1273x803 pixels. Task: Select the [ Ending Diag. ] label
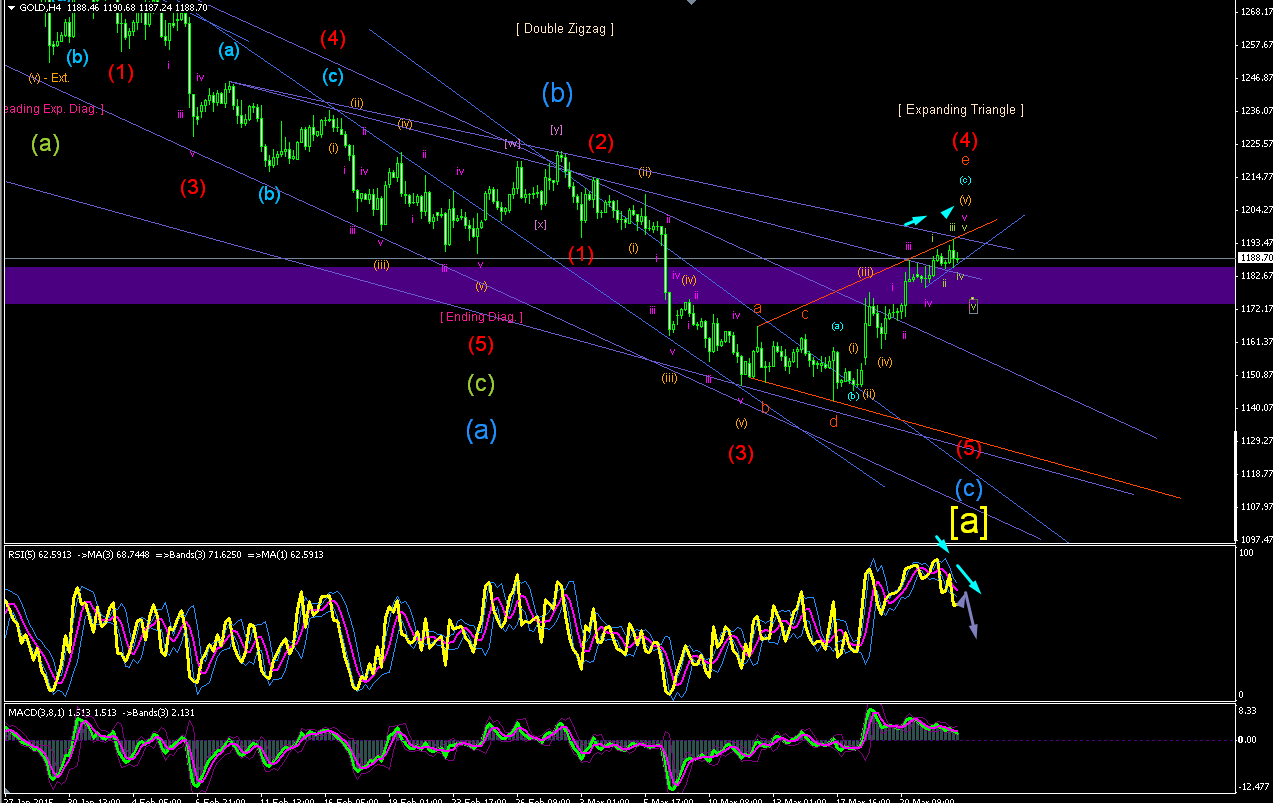481,317
